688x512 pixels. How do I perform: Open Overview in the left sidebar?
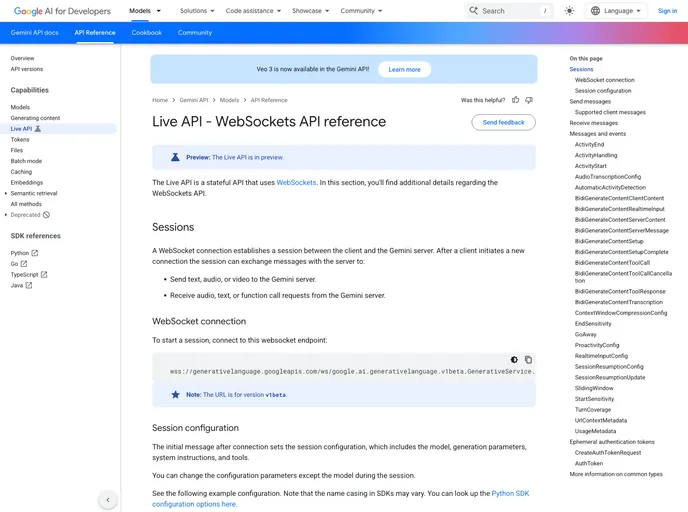click(22, 58)
